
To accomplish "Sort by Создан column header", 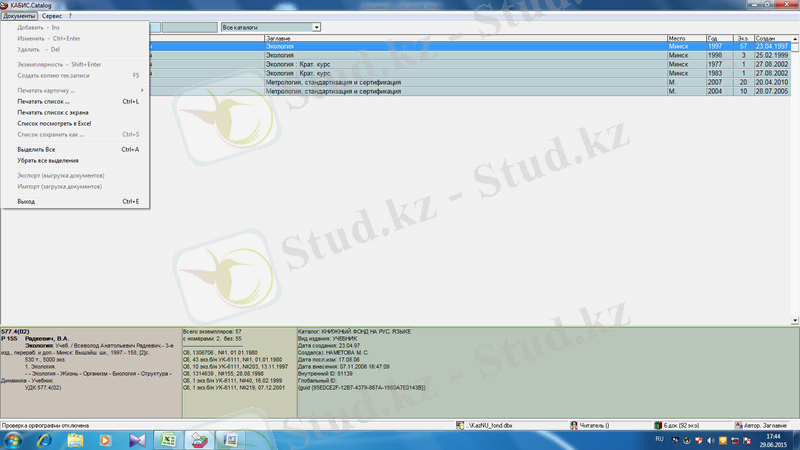I will click(772, 38).
